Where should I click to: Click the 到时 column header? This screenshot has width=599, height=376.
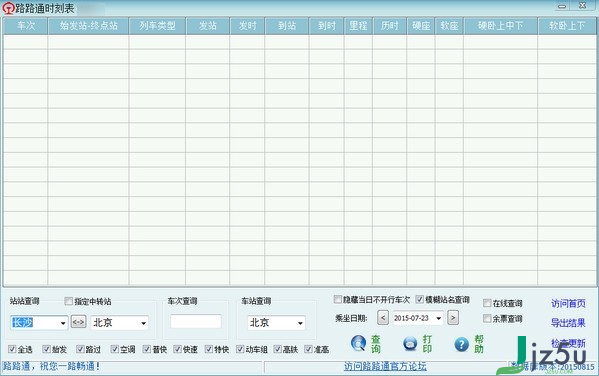pyautogui.click(x=327, y=26)
